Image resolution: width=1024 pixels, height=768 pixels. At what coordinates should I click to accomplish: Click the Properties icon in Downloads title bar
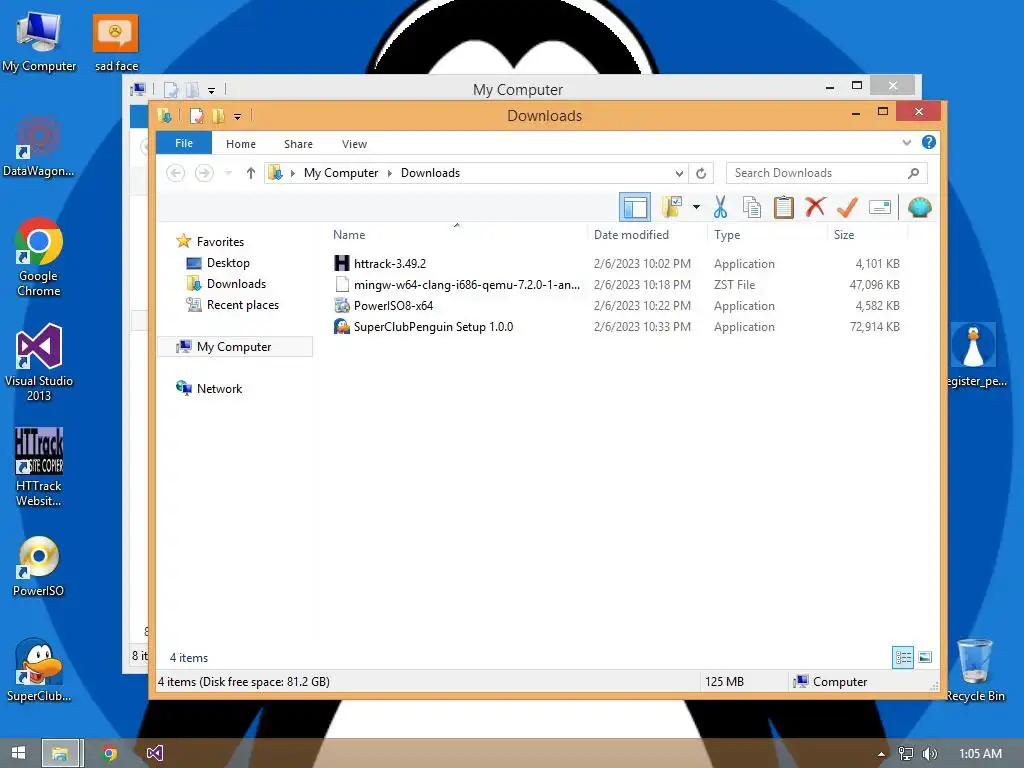(x=196, y=116)
